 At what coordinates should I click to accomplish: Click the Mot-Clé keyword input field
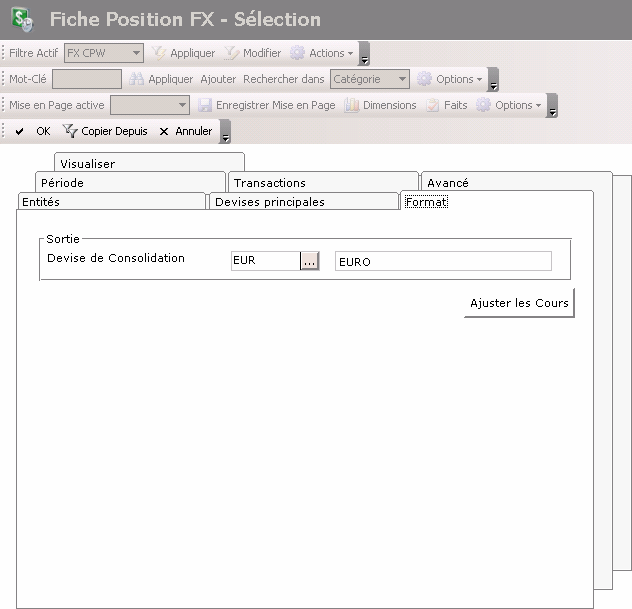pyautogui.click(x=86, y=79)
